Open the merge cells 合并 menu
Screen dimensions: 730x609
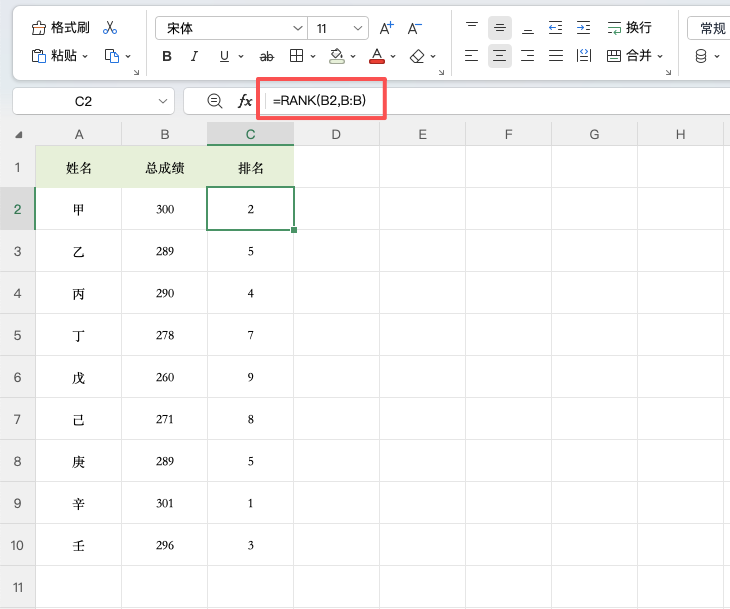[x=660, y=56]
